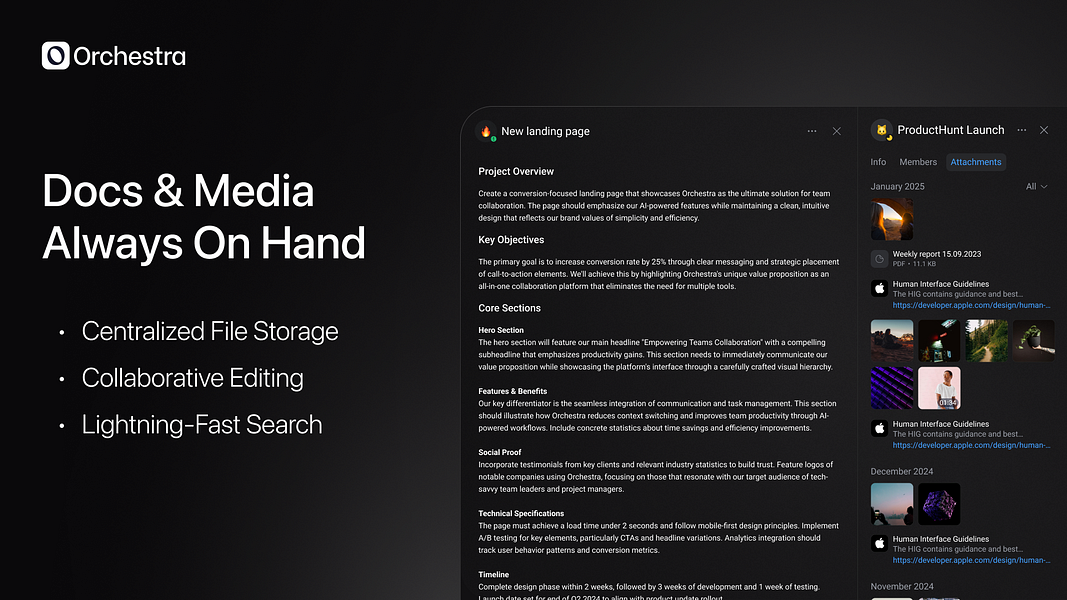1067x600 pixels.
Task: Click the January 2025 section label
Action: (897, 186)
